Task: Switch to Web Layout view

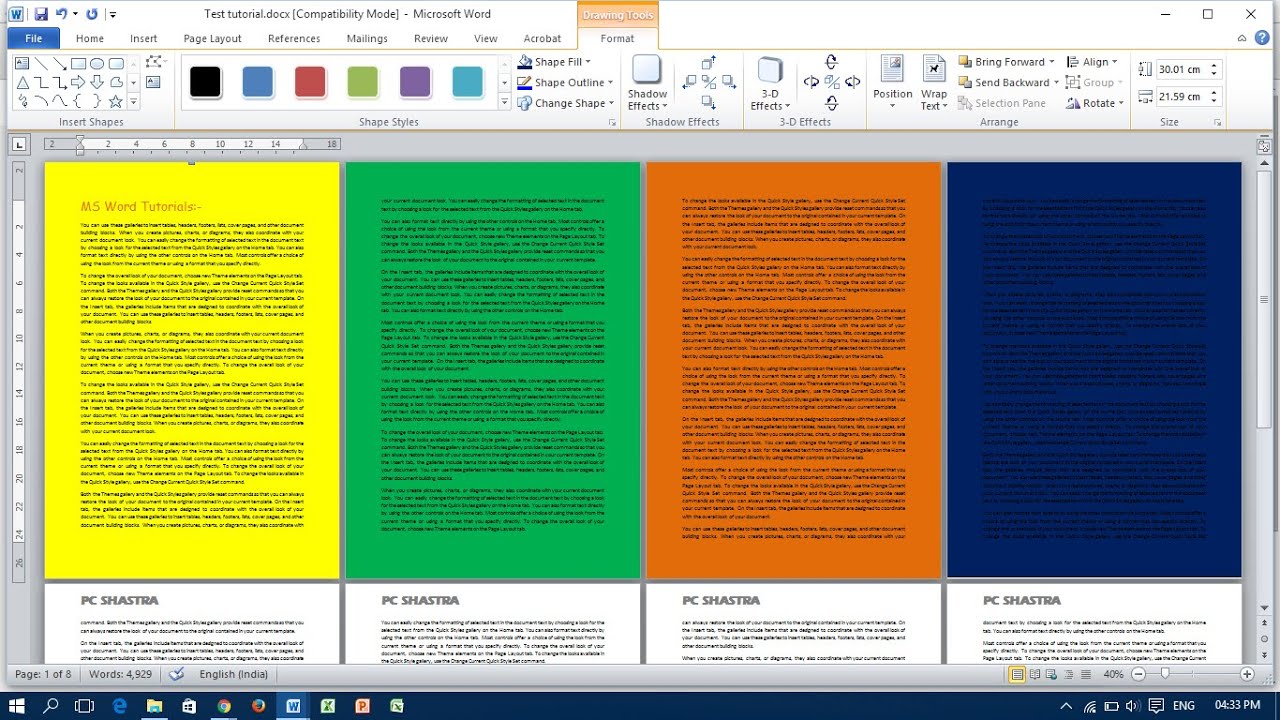Action: (x=1051, y=674)
